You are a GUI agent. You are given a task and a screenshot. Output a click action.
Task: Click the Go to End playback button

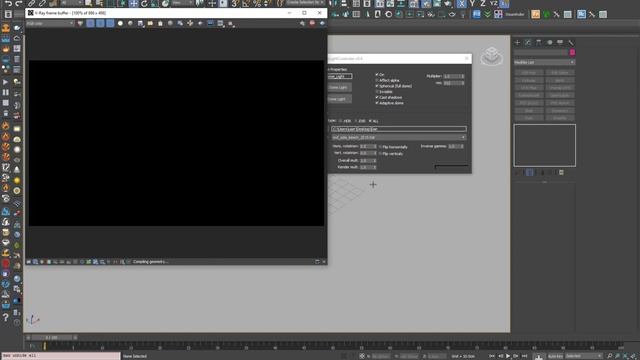524,356
